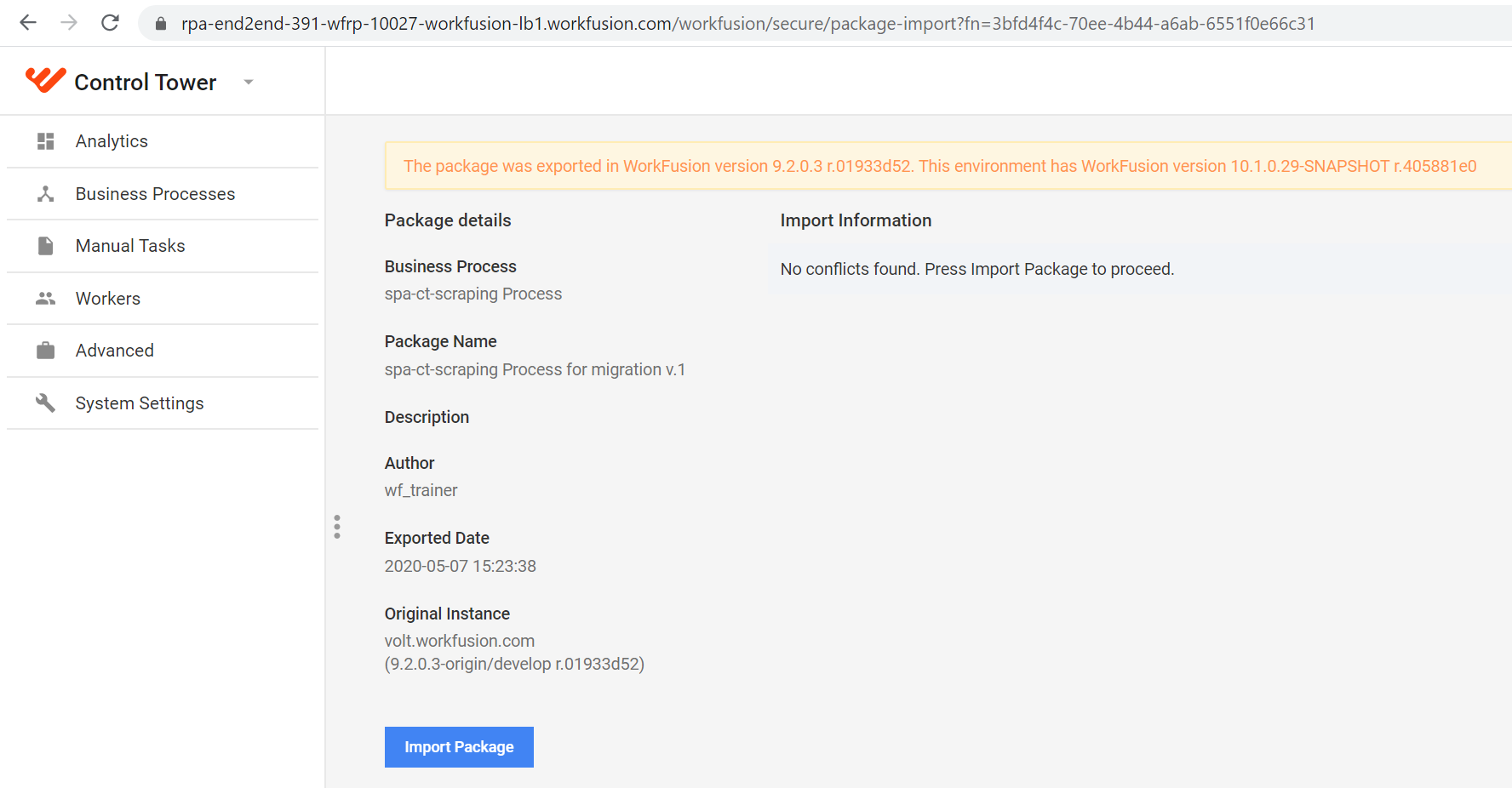Screen dimensions: 1512x788
Task: Click the orange version mismatch warning banner
Action: coord(948,166)
